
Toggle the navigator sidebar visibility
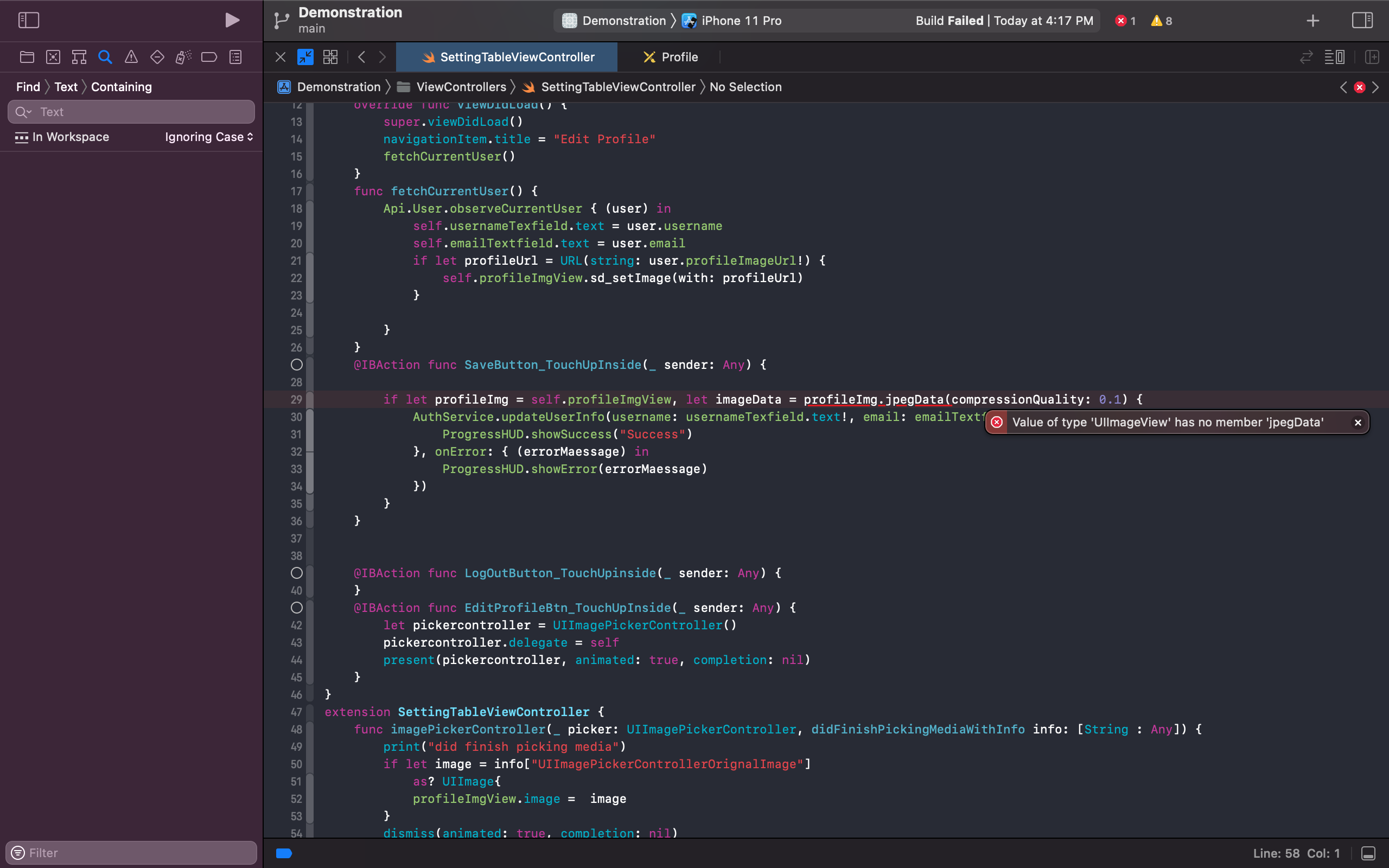coord(29,21)
